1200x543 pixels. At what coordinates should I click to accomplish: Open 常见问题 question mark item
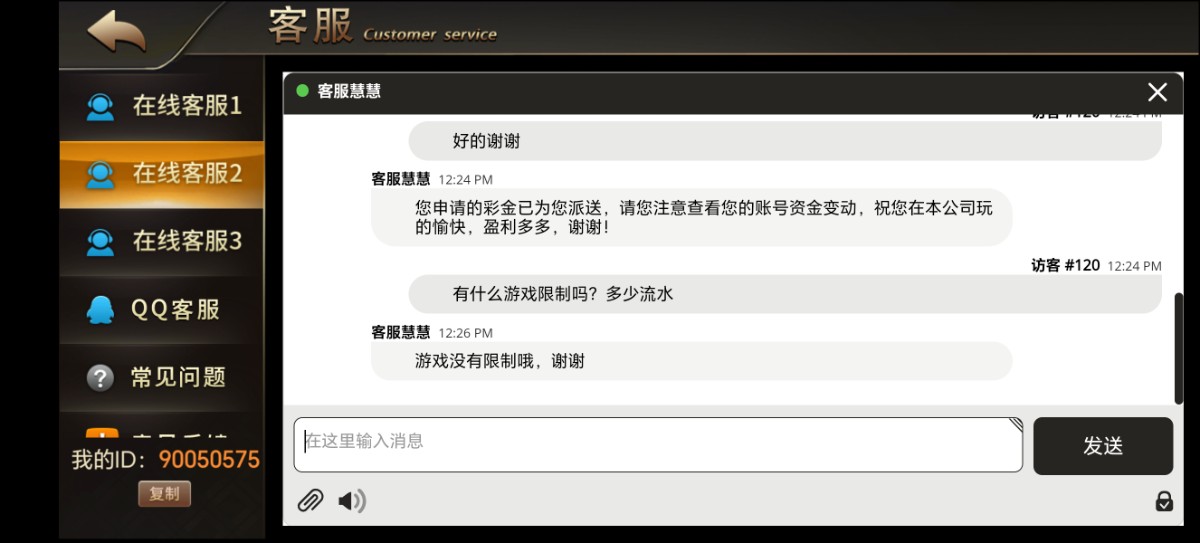click(x=162, y=378)
